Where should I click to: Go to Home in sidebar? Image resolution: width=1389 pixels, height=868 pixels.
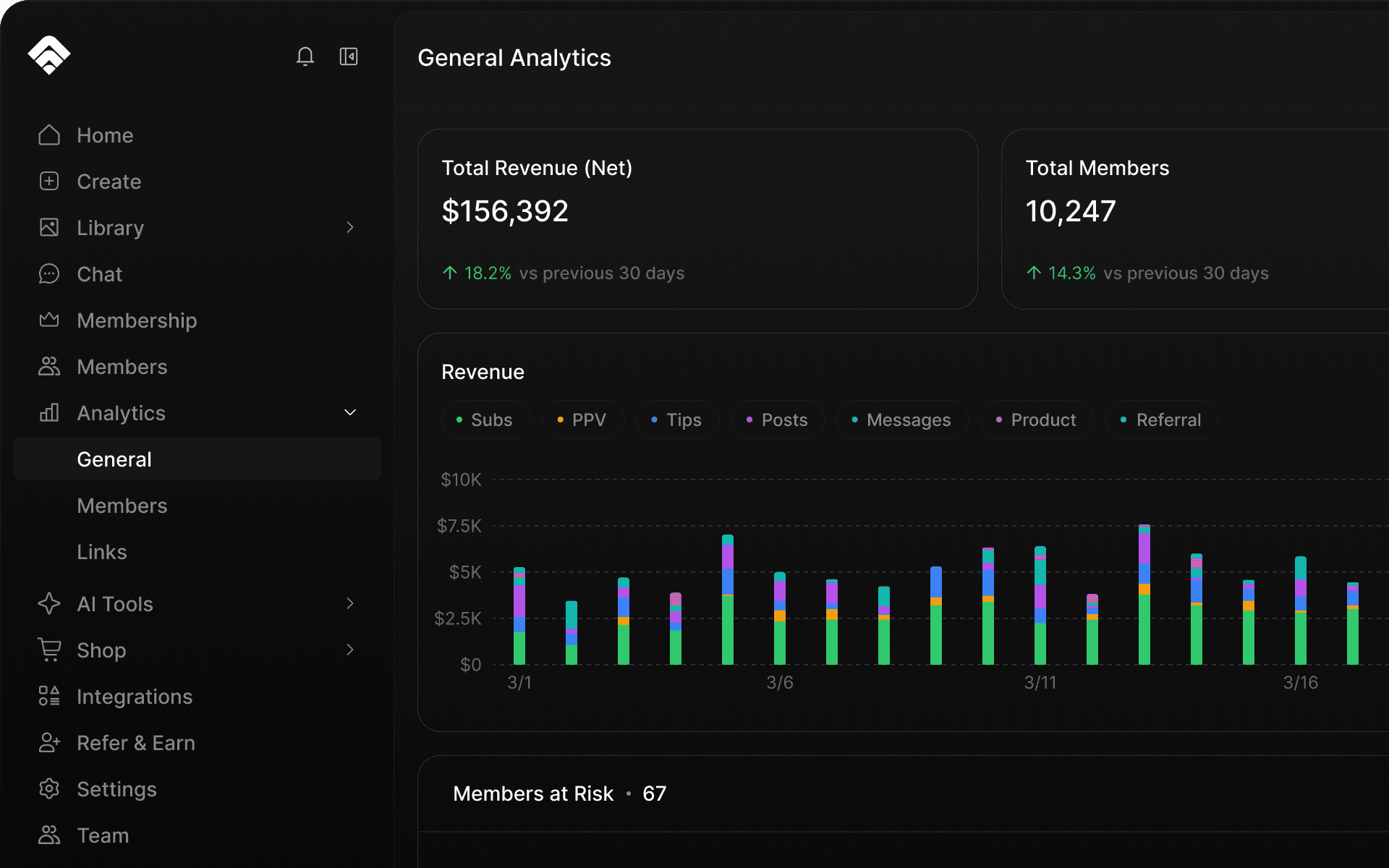pyautogui.click(x=197, y=135)
